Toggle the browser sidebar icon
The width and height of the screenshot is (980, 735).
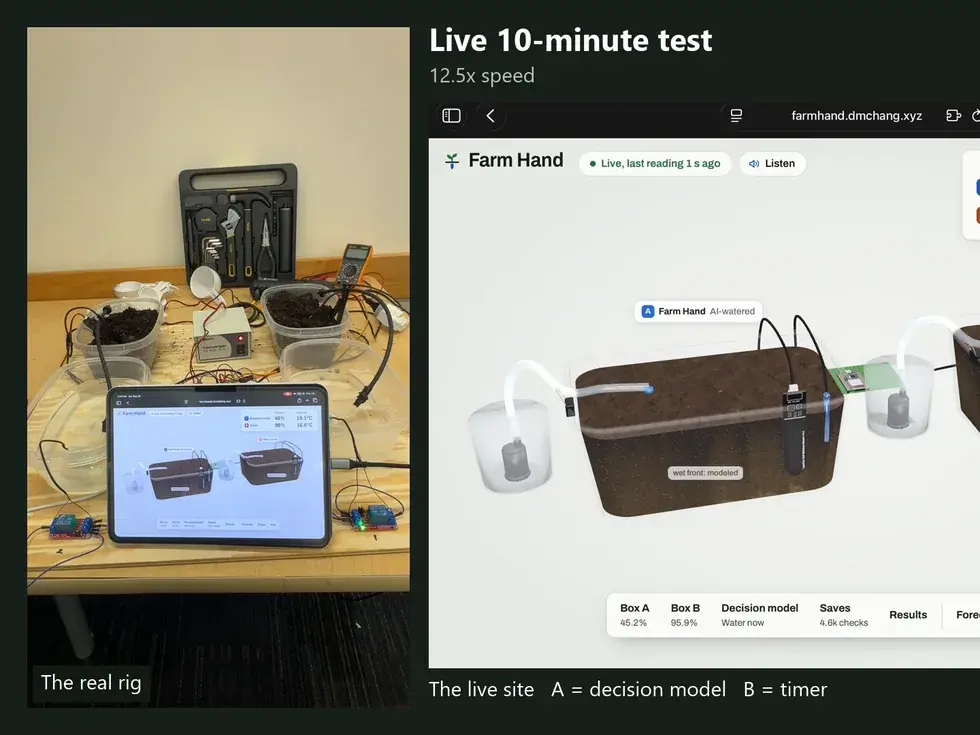click(x=451, y=116)
